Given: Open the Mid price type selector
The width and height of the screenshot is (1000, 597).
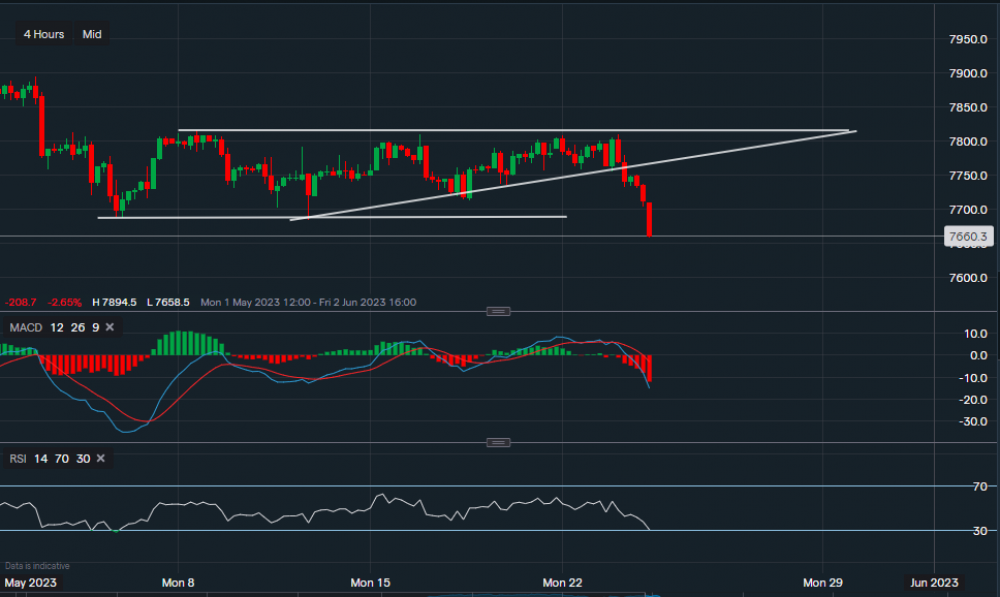Looking at the screenshot, I should click(92, 34).
